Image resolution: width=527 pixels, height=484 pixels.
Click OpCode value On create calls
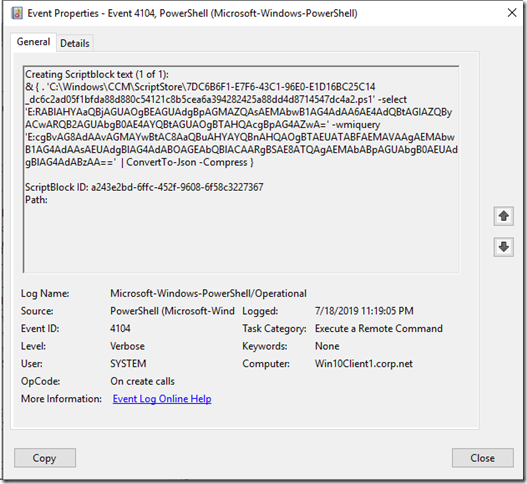click(143, 381)
